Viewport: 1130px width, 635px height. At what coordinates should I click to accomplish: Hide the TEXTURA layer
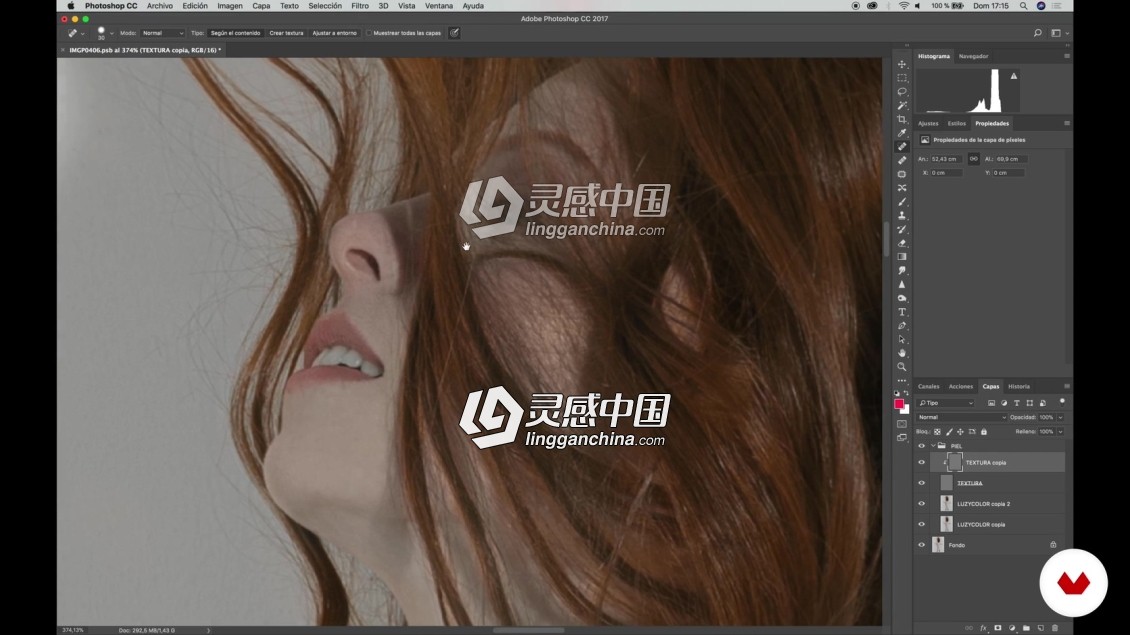(x=921, y=483)
